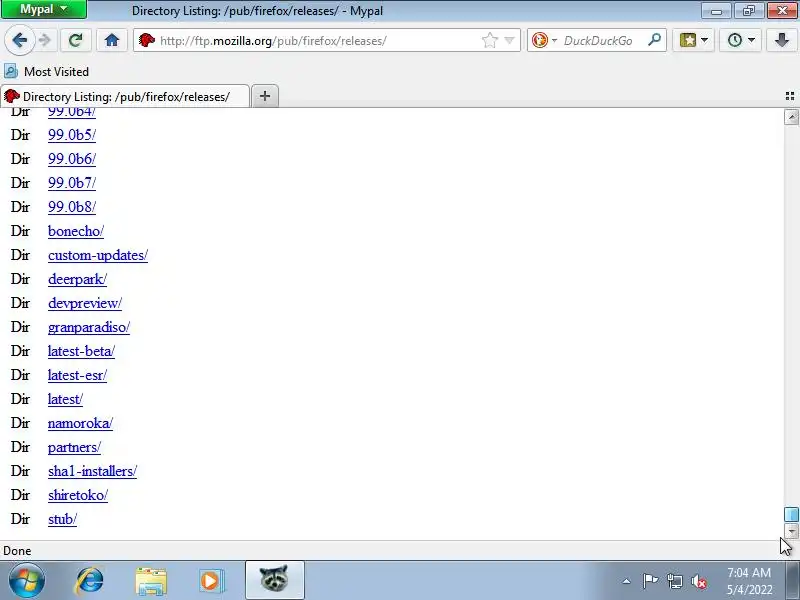The width and height of the screenshot is (800, 600).
Task: Open the partners/ directory
Action: coord(74,447)
